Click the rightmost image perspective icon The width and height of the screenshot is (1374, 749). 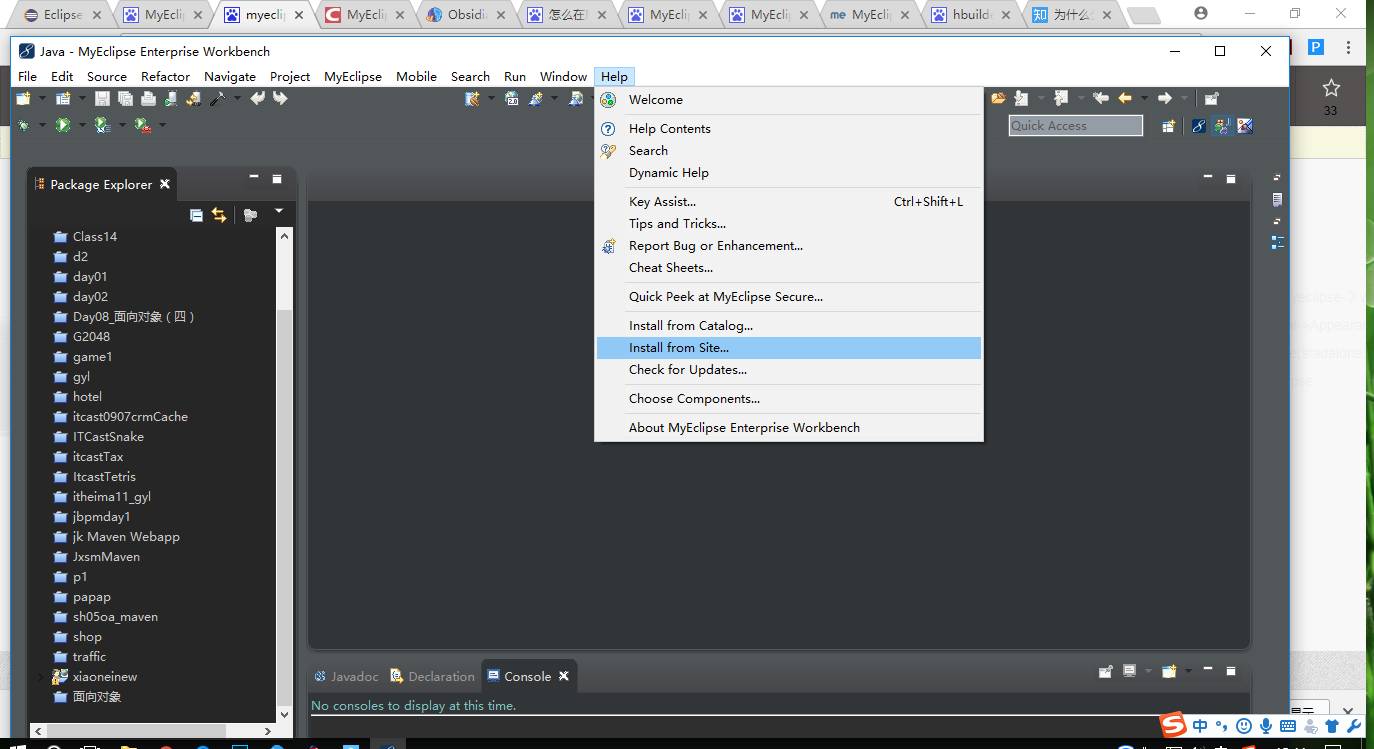pyautogui.click(x=1245, y=126)
